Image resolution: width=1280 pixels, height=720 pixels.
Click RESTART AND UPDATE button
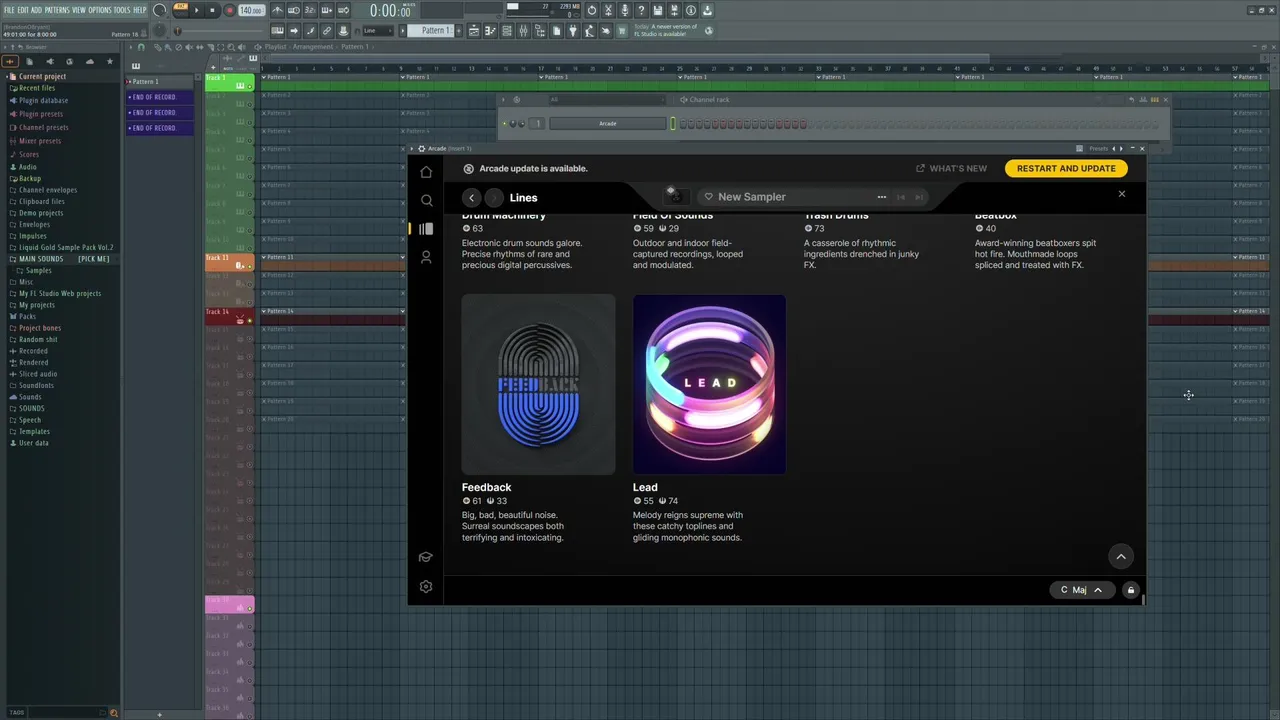tap(1066, 168)
